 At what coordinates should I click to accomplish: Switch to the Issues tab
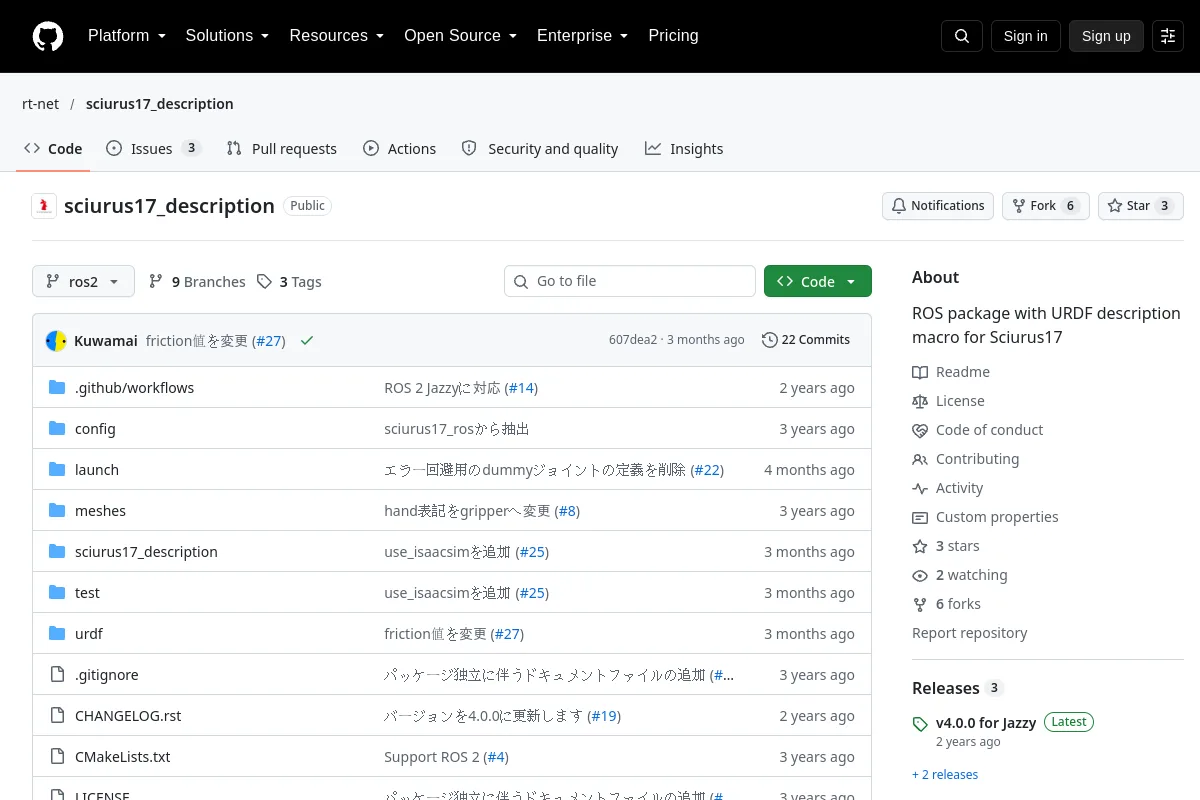tap(153, 149)
